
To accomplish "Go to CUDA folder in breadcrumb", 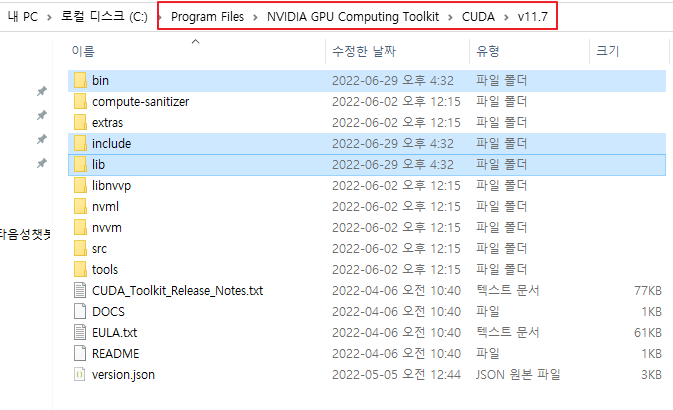I will coord(478,17).
